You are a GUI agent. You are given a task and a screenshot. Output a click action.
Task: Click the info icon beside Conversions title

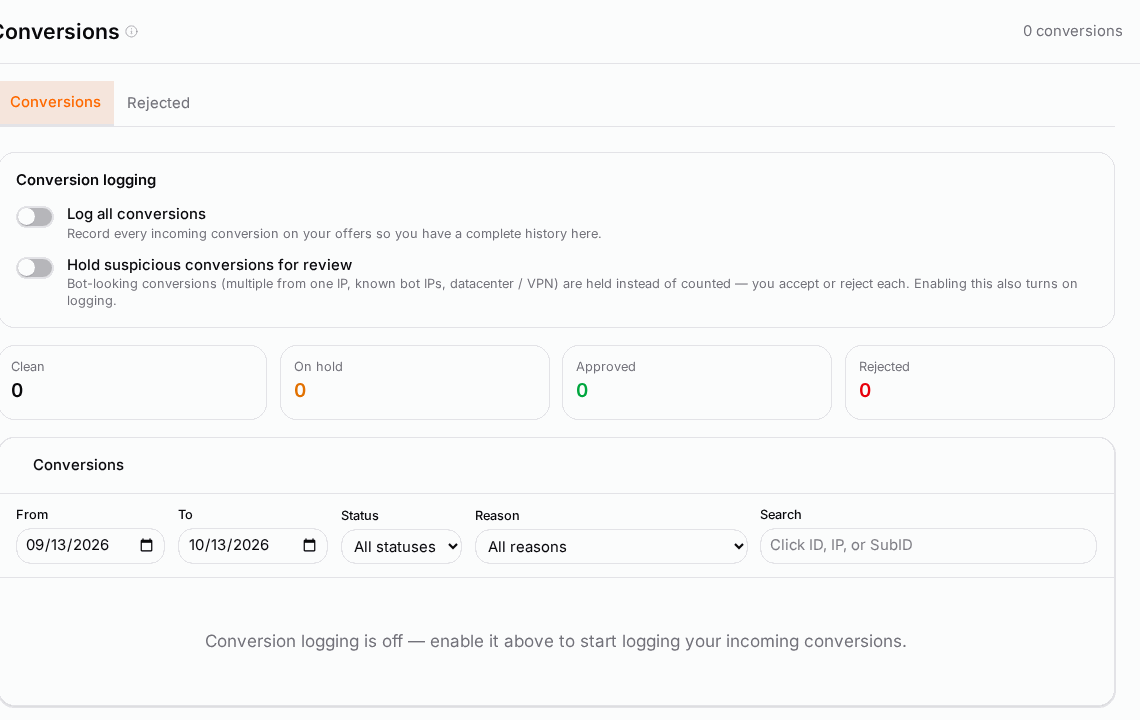(132, 31)
